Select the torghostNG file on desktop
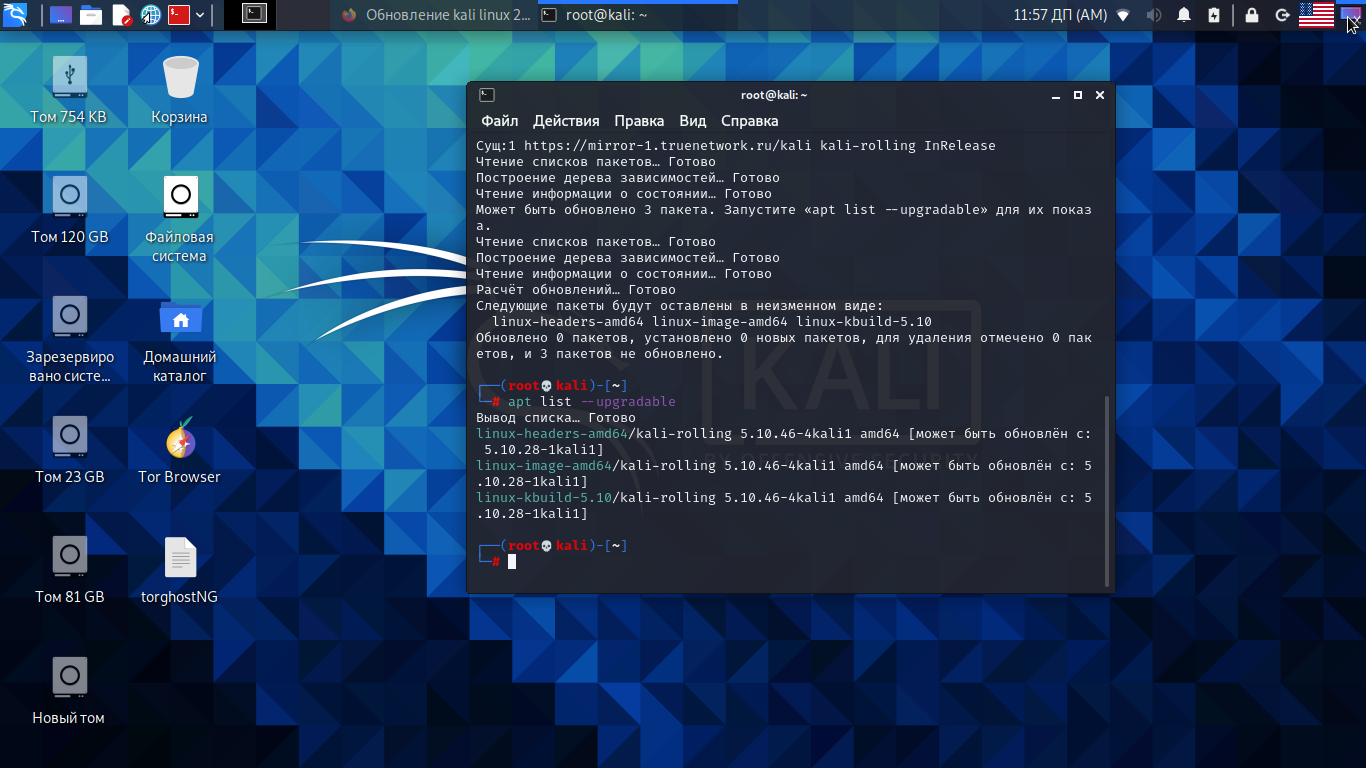This screenshot has height=768, width=1366. [180, 559]
